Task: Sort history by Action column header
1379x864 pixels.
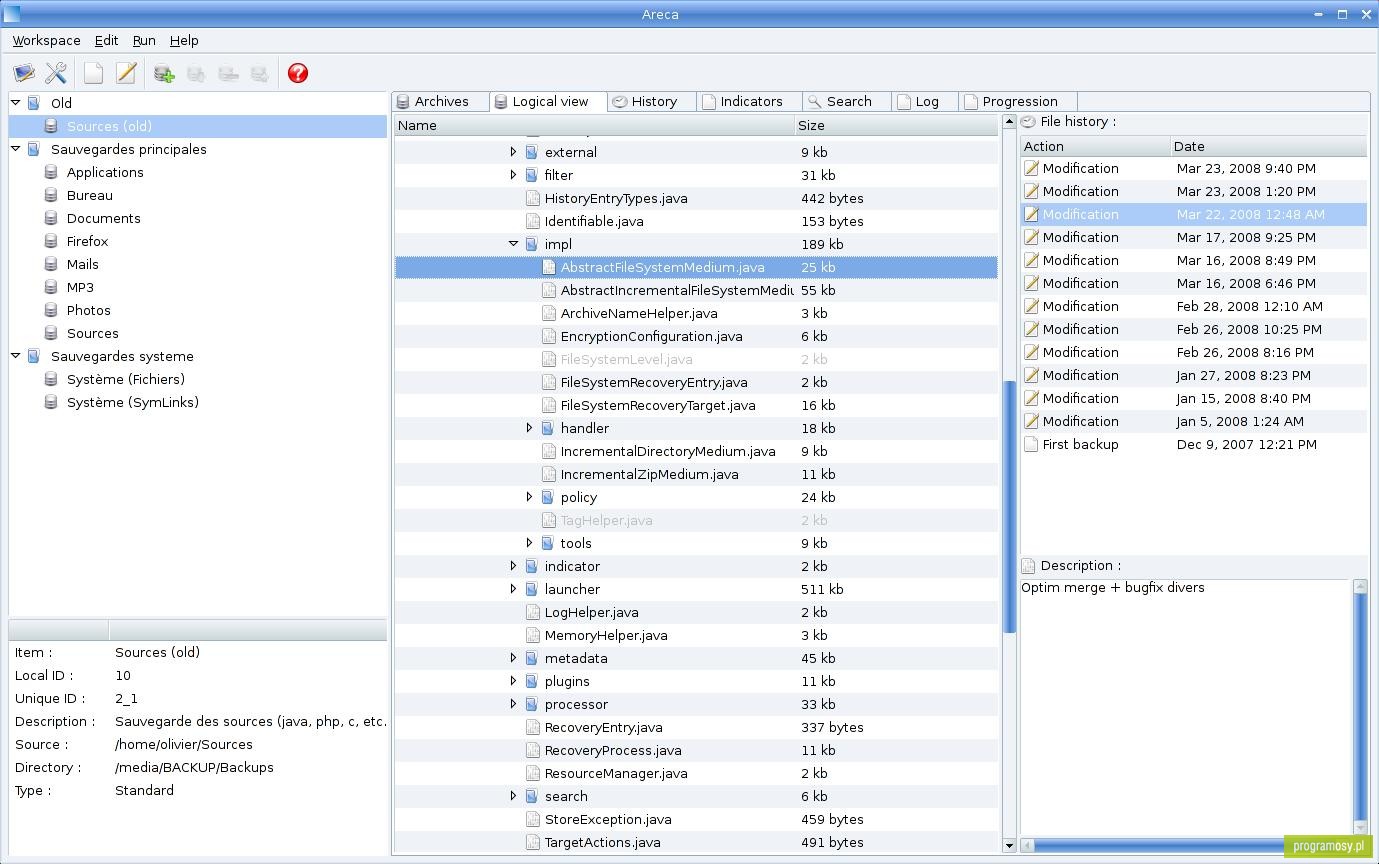Action: click(1095, 146)
